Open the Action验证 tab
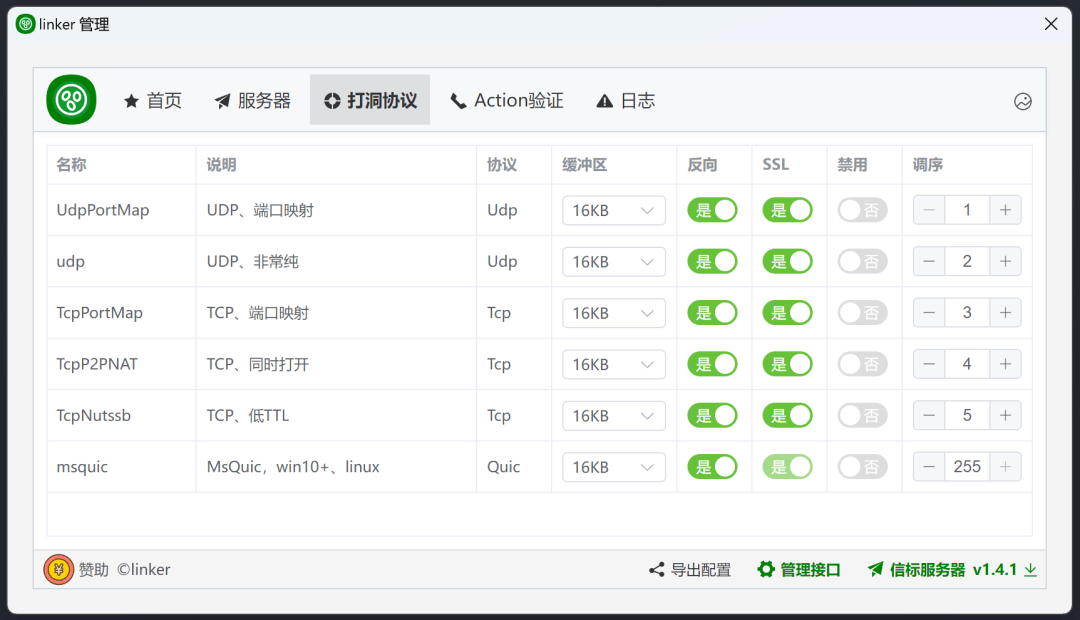Viewport: 1080px width, 620px height. click(506, 101)
